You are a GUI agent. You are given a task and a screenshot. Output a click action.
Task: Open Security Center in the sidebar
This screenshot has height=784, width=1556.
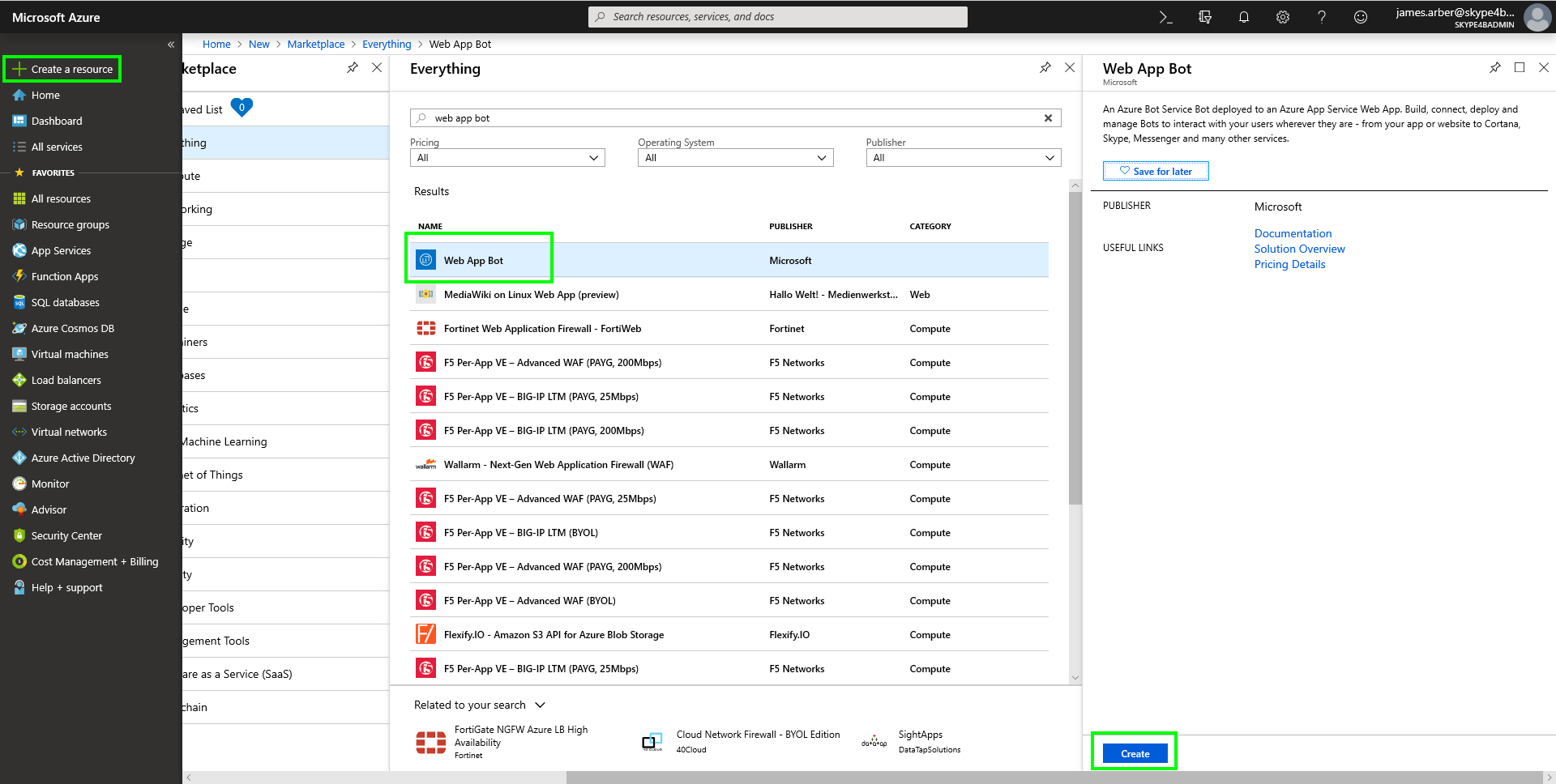(66, 535)
